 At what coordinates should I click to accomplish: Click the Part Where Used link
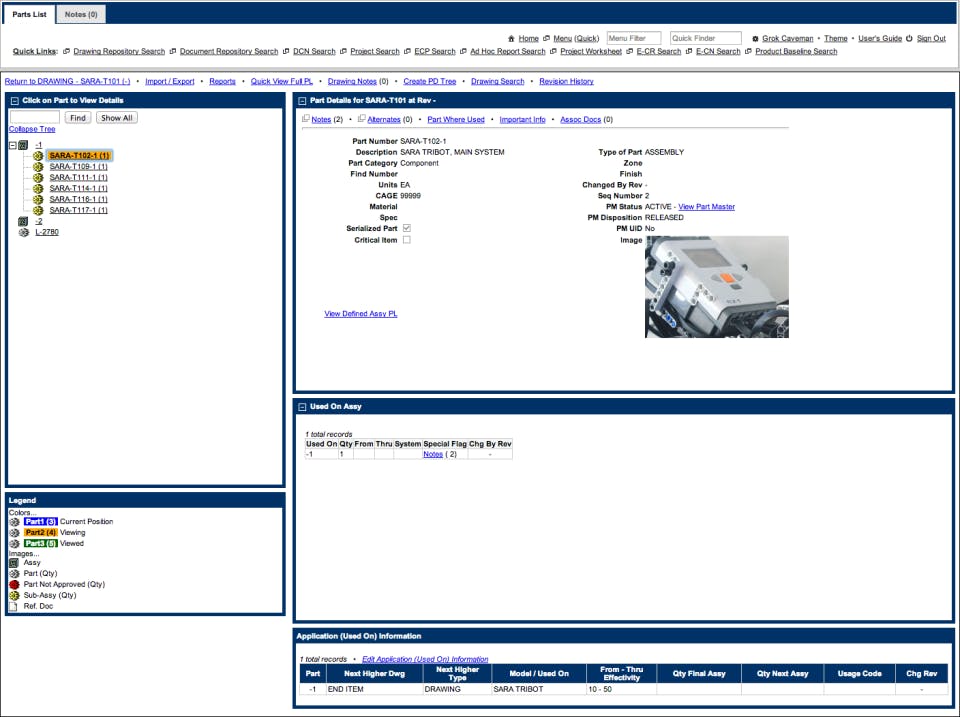point(456,119)
